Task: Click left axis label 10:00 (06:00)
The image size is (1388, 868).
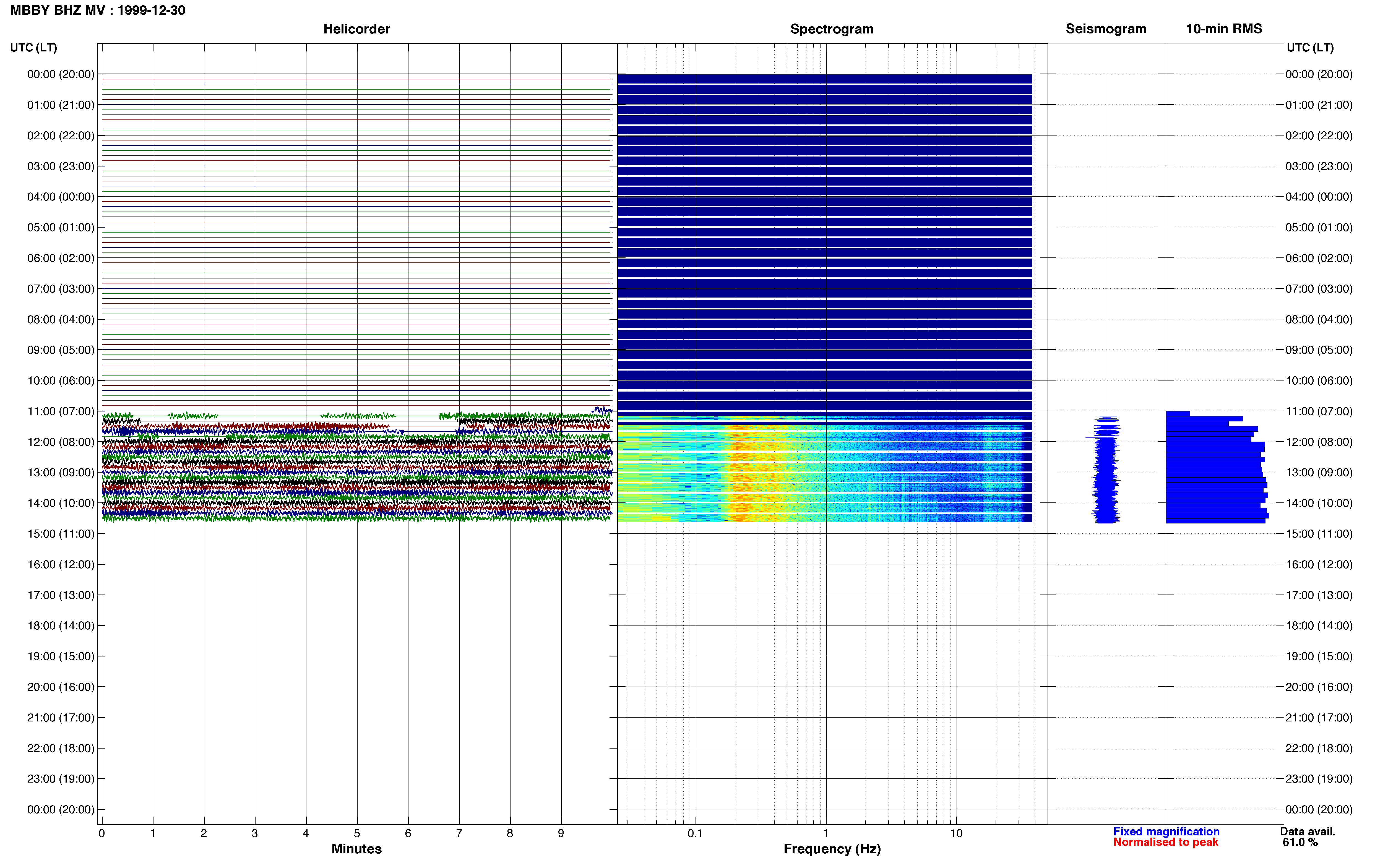Action: pos(61,380)
